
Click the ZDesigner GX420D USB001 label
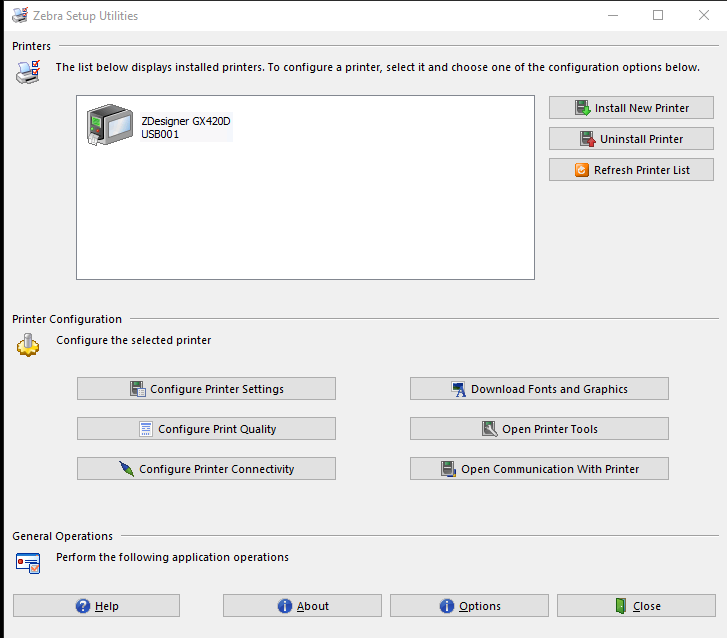[x=186, y=127]
